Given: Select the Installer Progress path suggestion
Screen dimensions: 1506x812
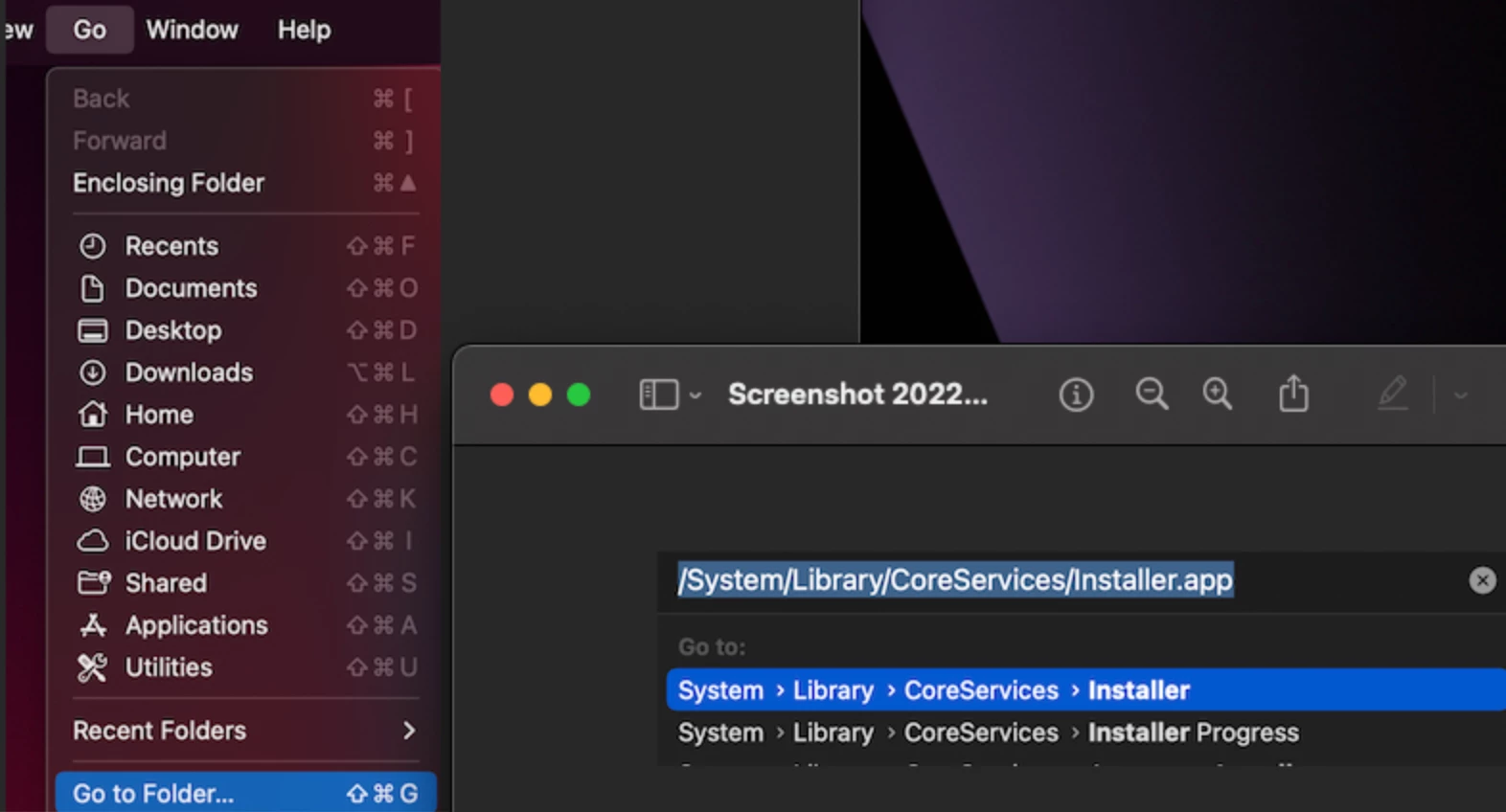Looking at the screenshot, I should point(1085,733).
